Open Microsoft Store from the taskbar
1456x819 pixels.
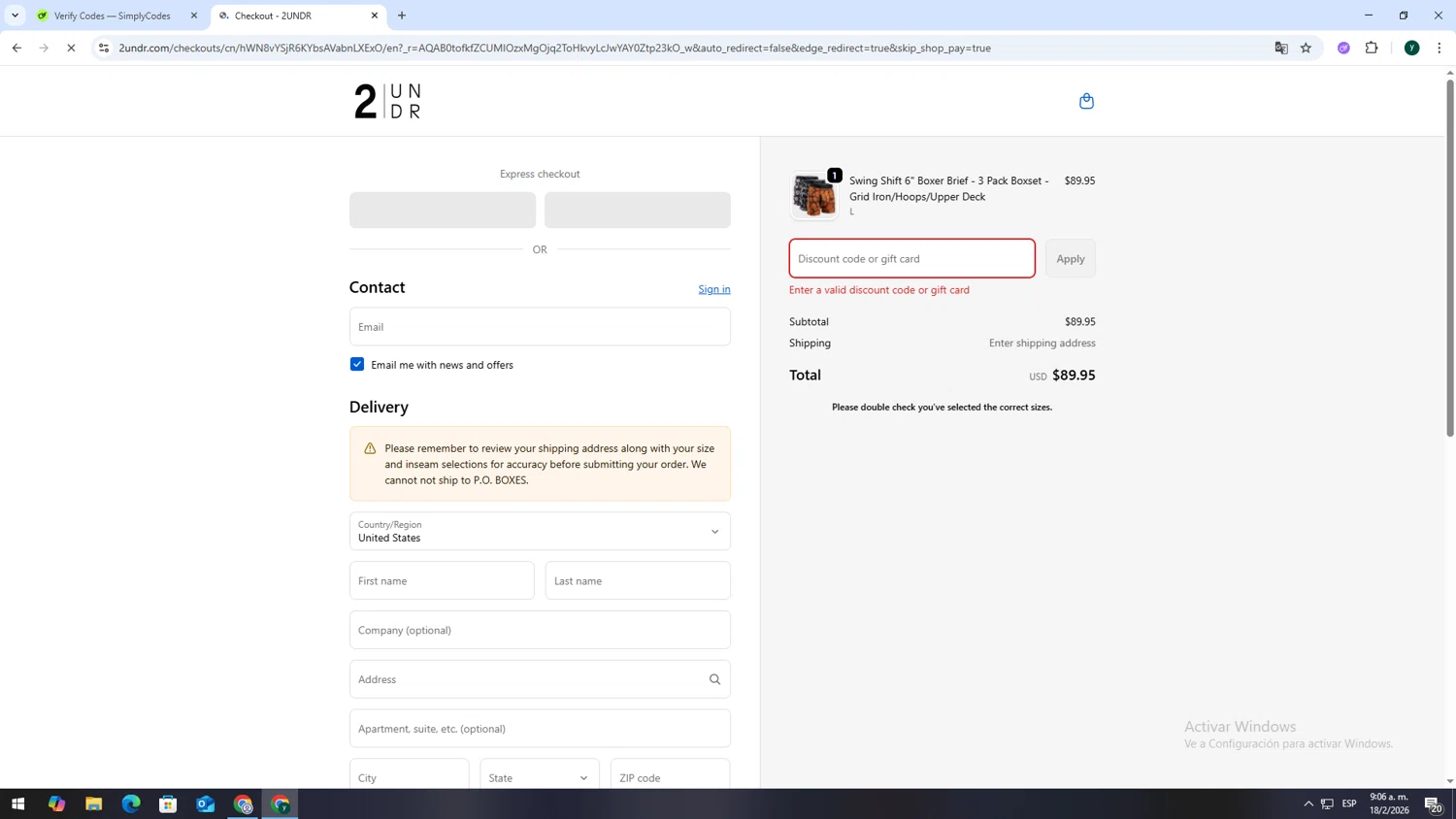[168, 803]
